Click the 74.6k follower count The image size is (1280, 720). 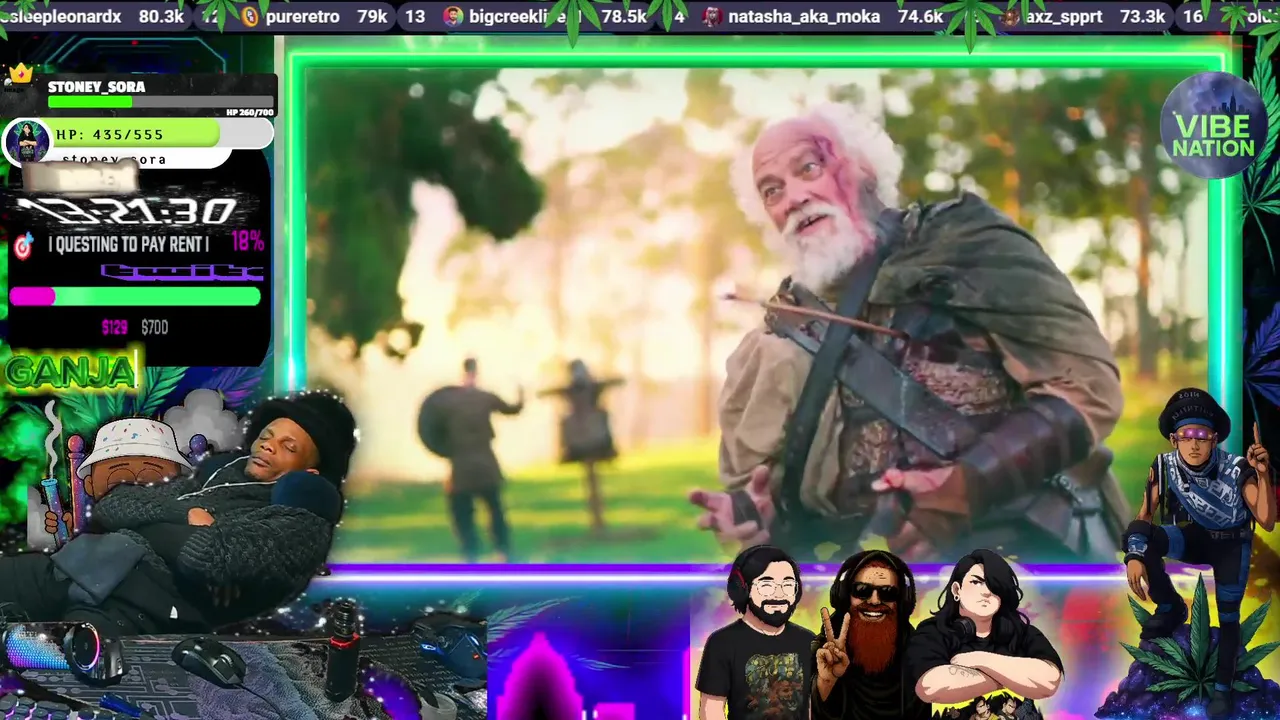(920, 17)
